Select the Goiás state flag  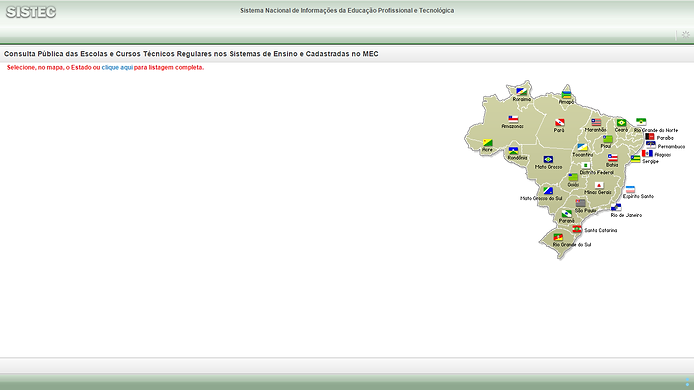coord(573,177)
